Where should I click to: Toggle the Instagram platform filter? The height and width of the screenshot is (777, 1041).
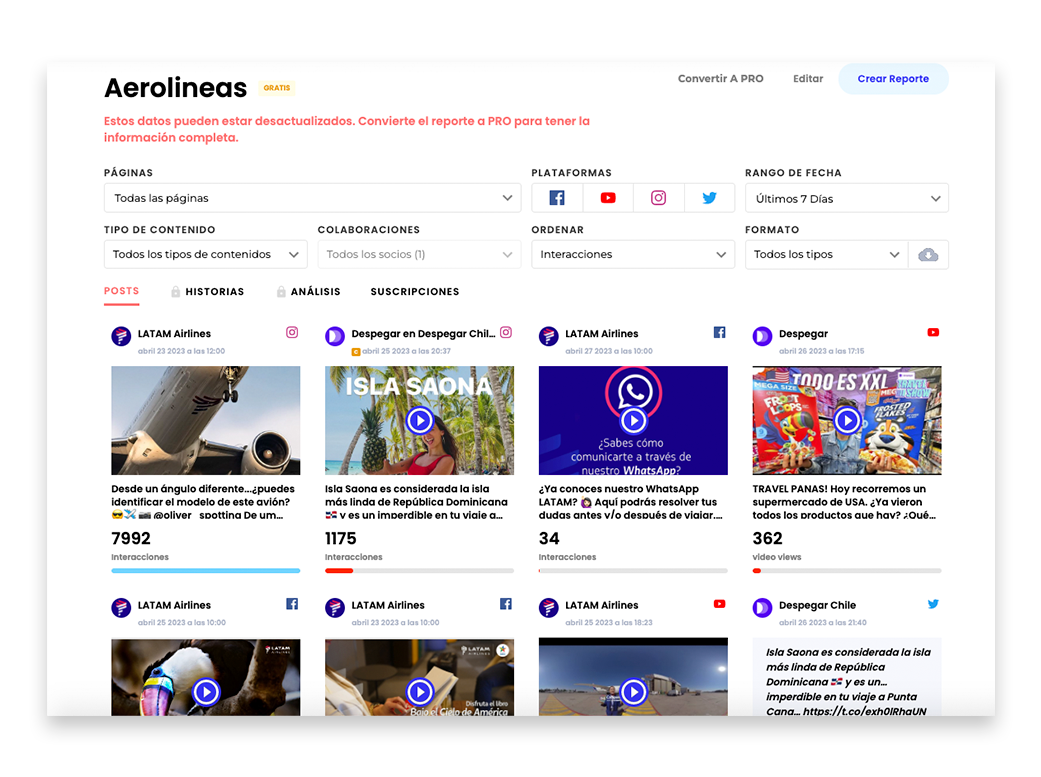(658, 198)
